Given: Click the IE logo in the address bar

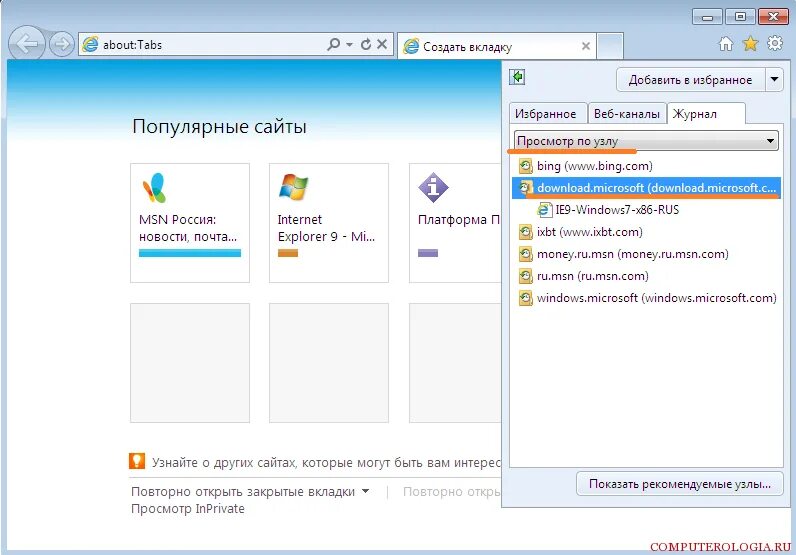Looking at the screenshot, I should coord(90,44).
